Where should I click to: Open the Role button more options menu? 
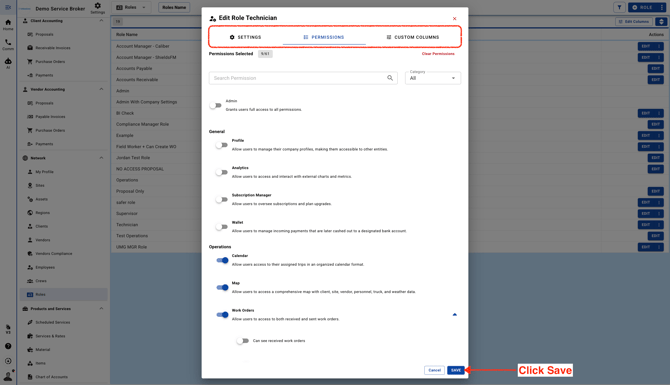[x=662, y=7]
